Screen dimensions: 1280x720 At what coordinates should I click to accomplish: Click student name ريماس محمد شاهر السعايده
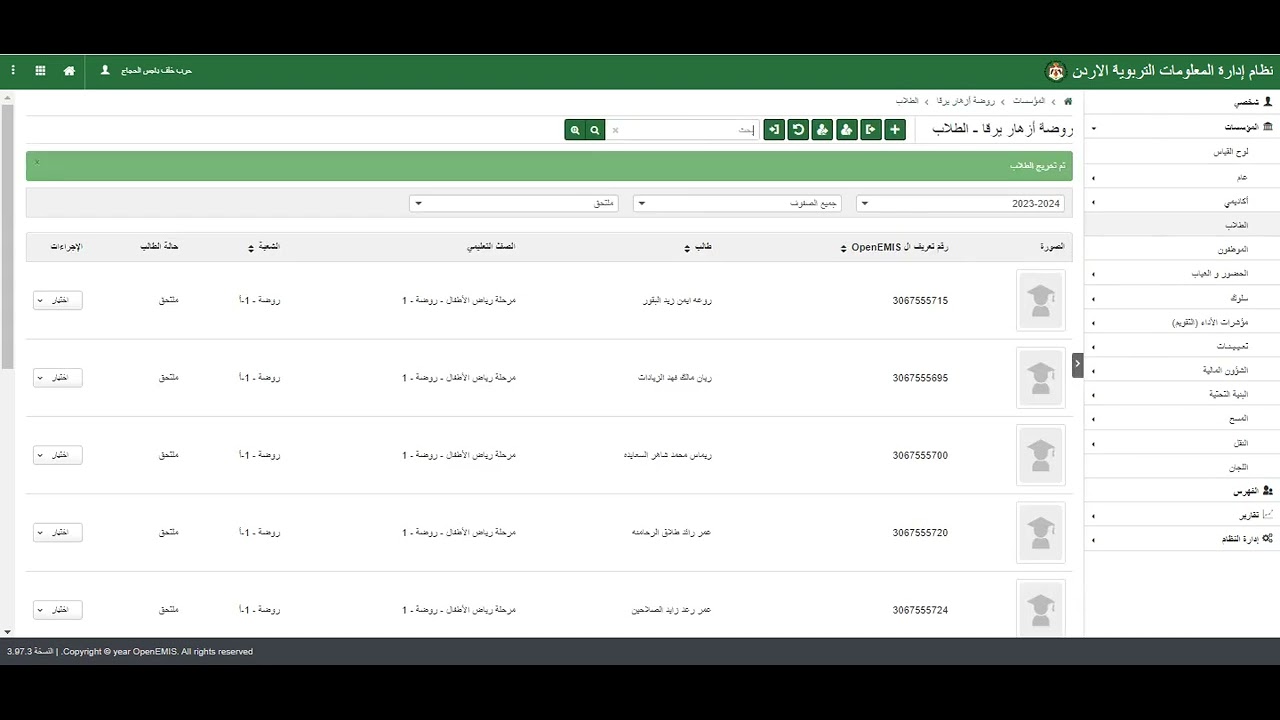pyautogui.click(x=667, y=455)
